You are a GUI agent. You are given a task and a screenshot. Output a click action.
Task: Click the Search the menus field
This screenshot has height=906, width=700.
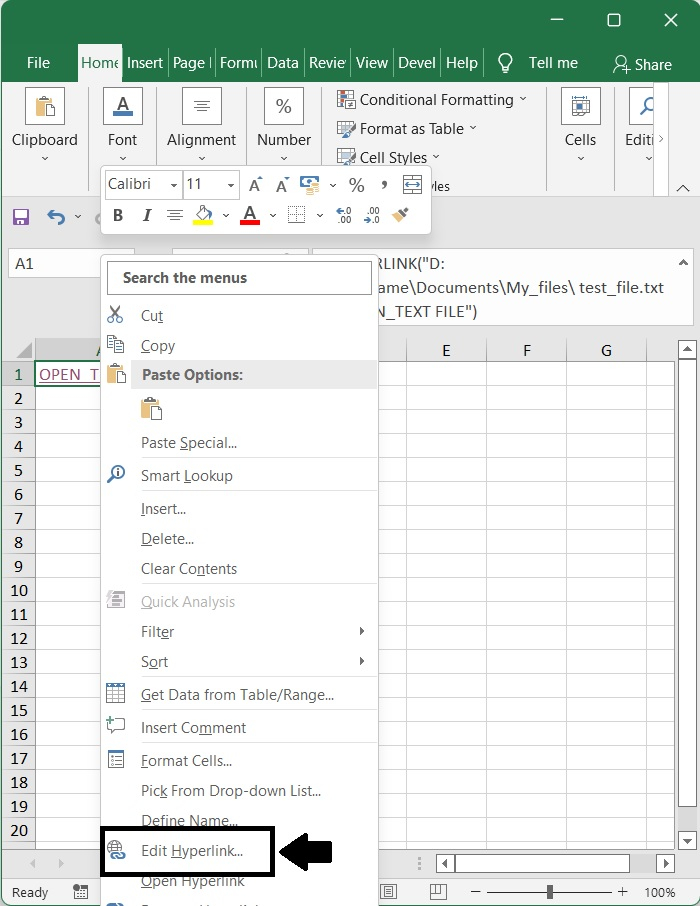239,278
